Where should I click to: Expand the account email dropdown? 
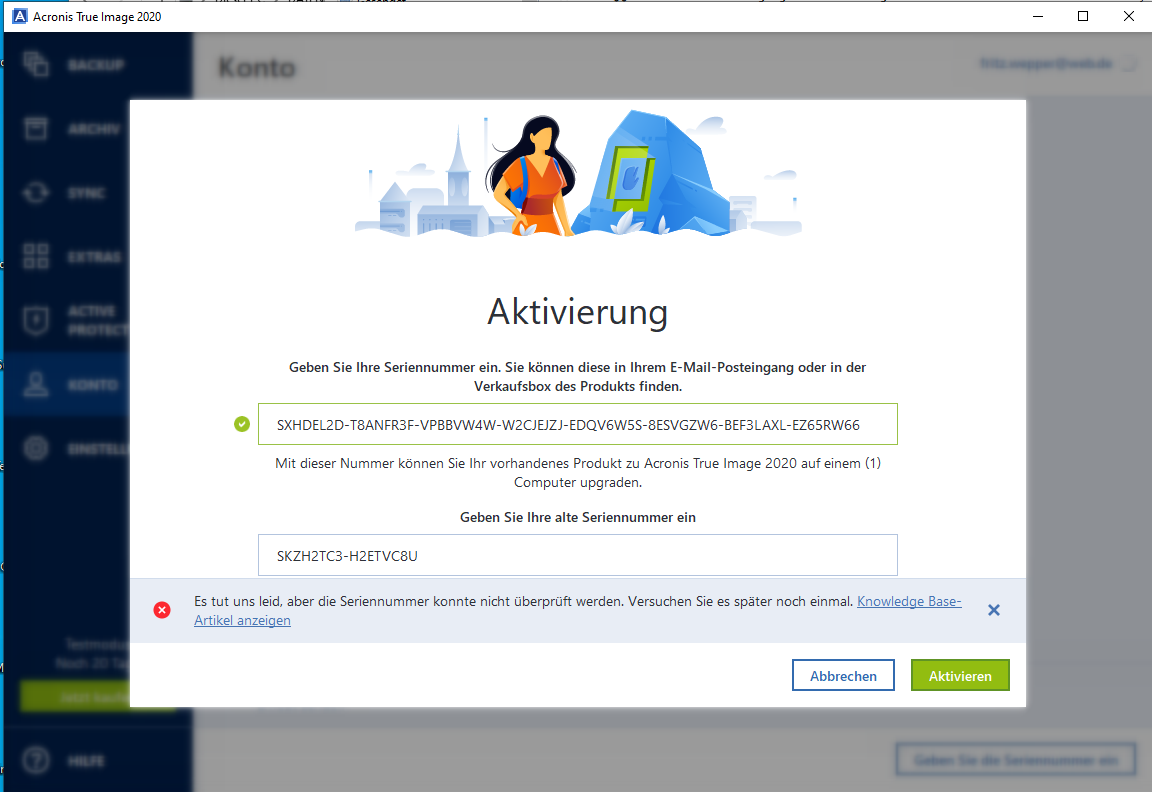click(1128, 64)
